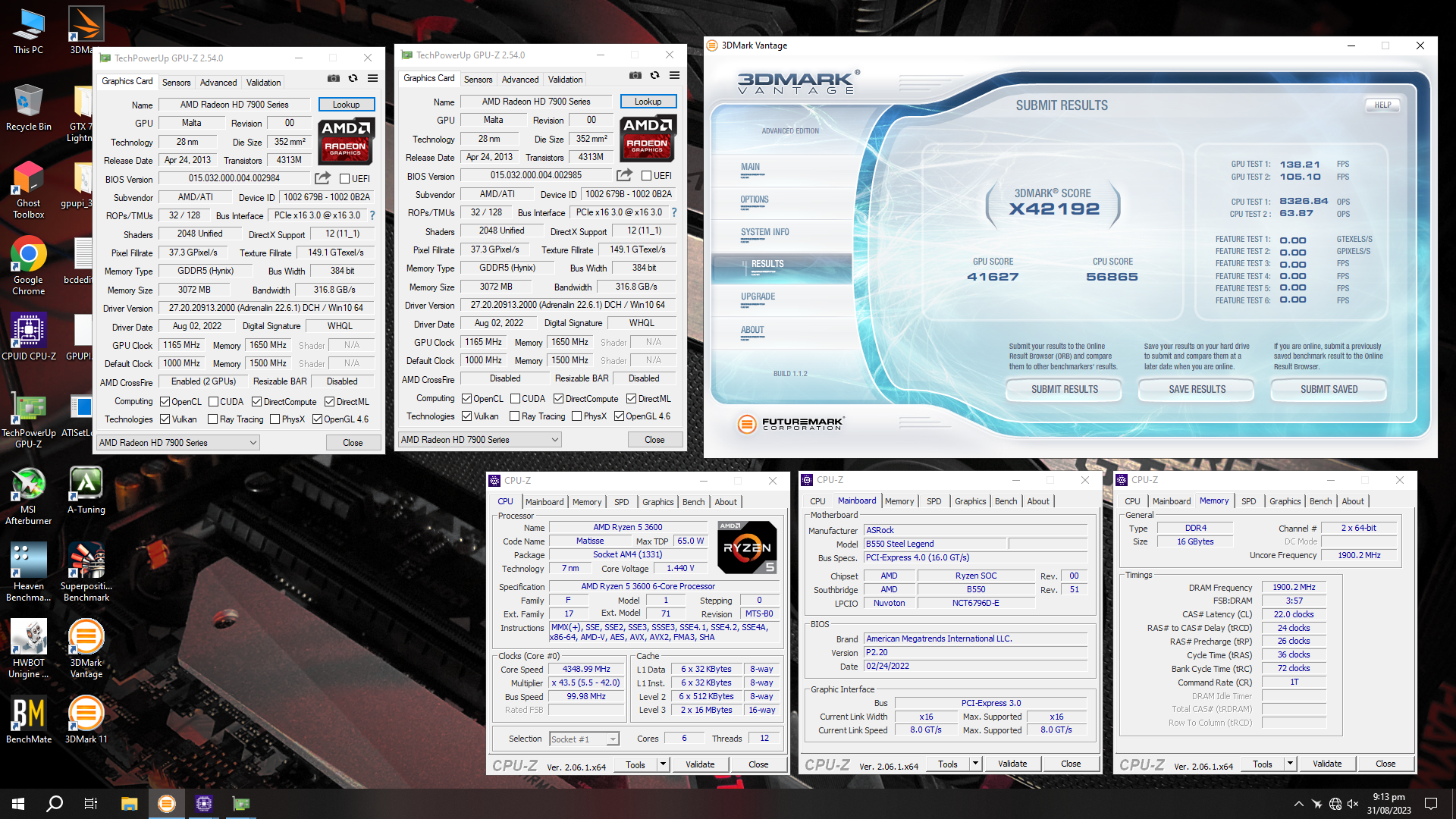Click SAVE RESULTS button in 3DMark Vantage

[x=1197, y=389]
